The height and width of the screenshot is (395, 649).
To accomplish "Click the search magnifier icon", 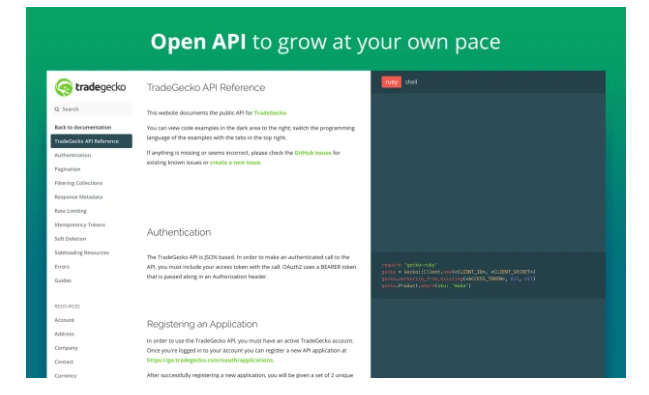I will (x=57, y=109).
